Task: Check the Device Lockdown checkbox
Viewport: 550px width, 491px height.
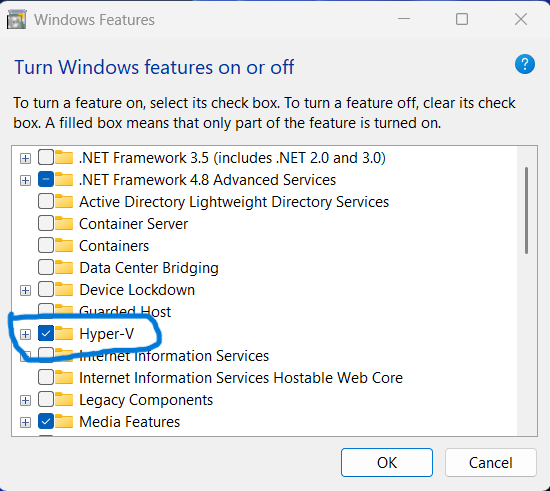Action: pyautogui.click(x=46, y=289)
